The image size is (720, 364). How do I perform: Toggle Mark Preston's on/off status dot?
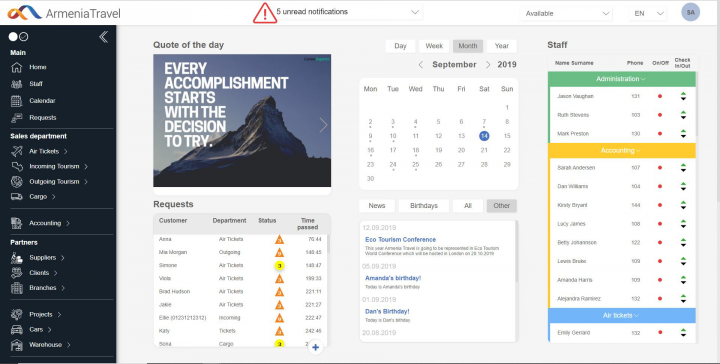660,134
